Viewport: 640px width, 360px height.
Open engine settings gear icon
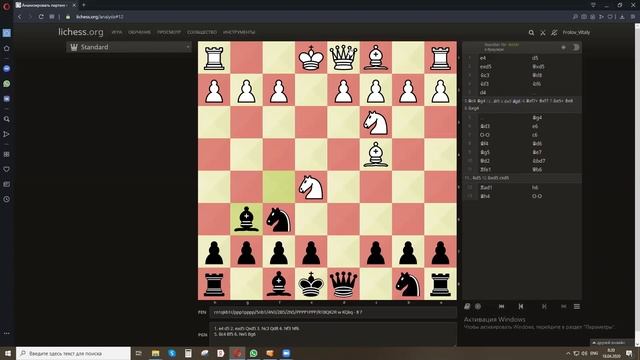click(x=563, y=47)
